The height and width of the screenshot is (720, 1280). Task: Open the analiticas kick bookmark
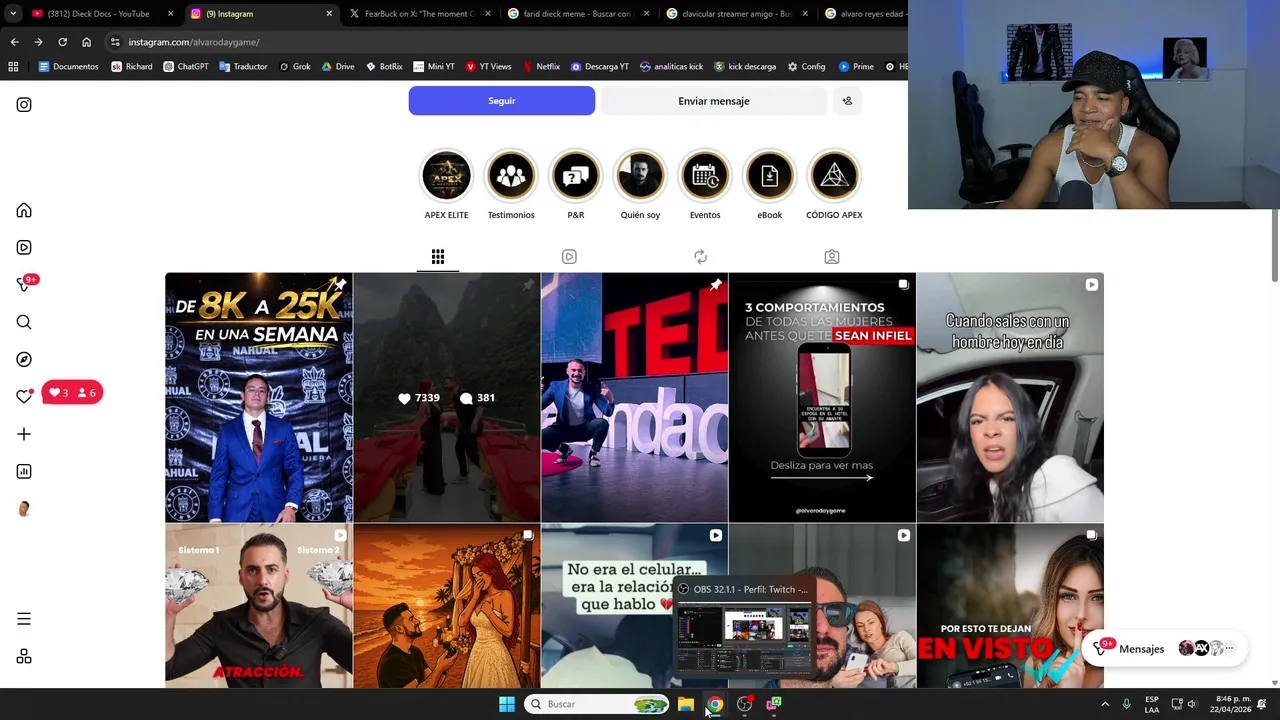[670, 67]
